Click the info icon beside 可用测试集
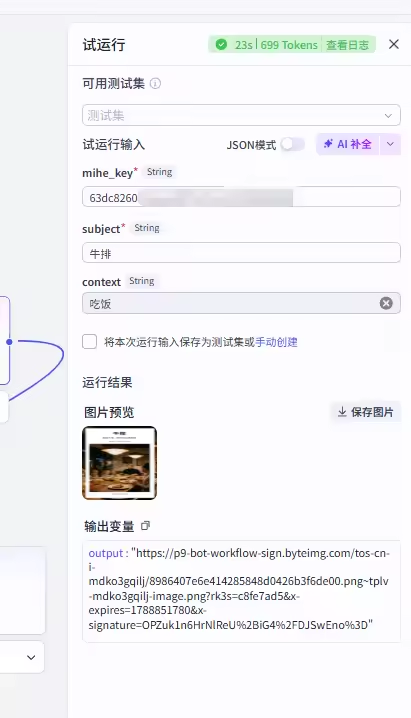This screenshot has width=411, height=718. (156, 84)
